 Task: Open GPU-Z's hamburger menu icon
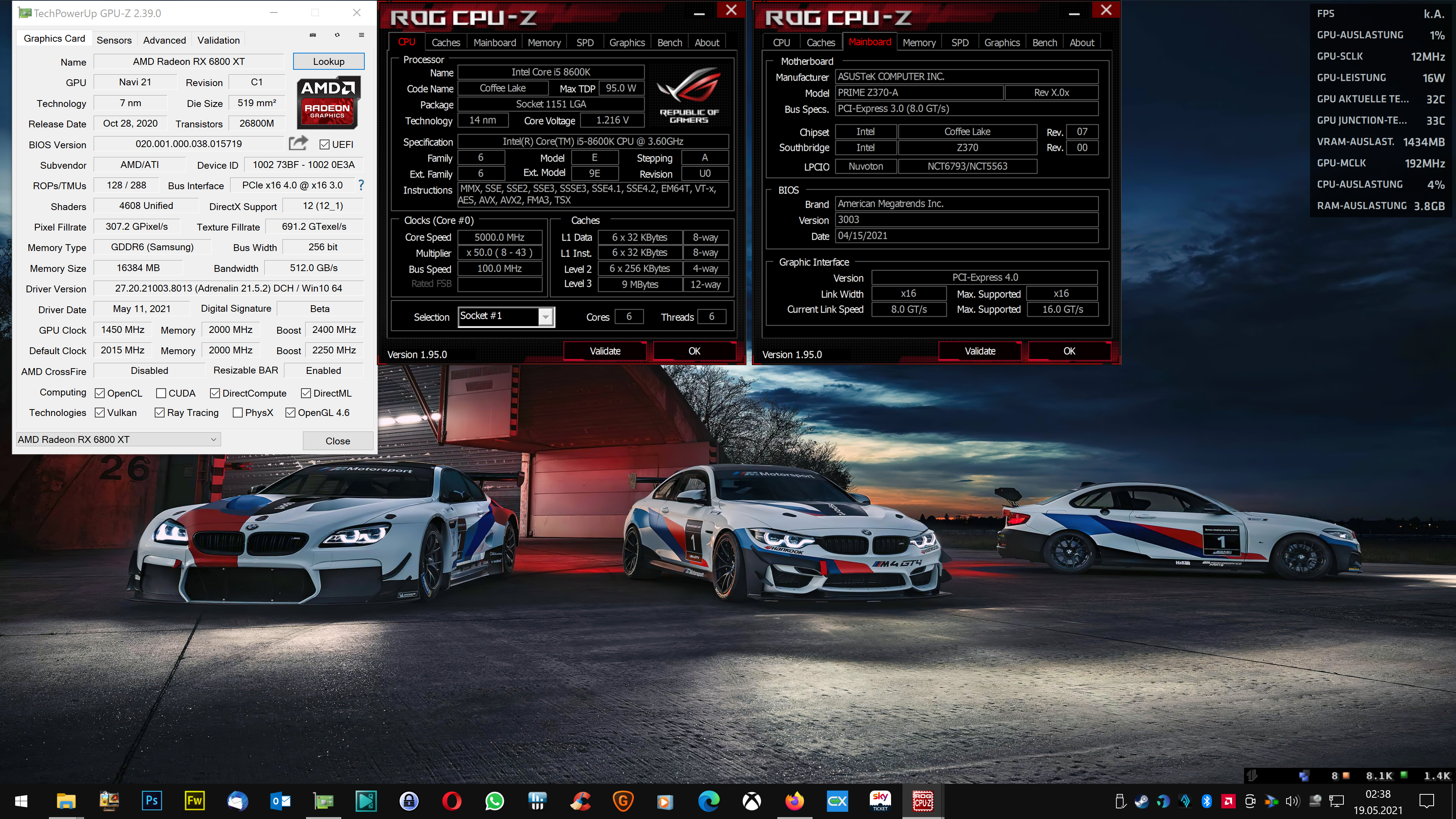pos(362,35)
